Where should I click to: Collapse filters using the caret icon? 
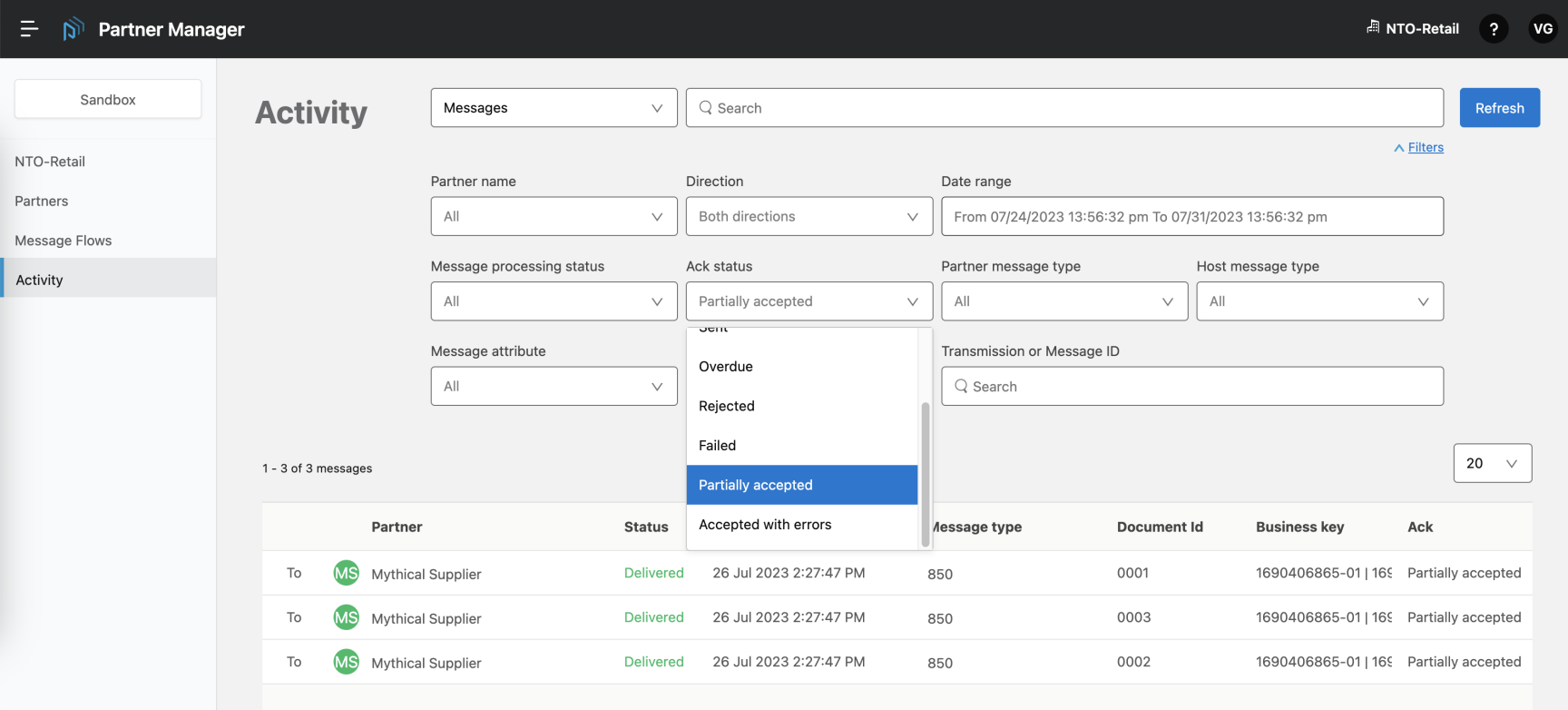[1398, 148]
